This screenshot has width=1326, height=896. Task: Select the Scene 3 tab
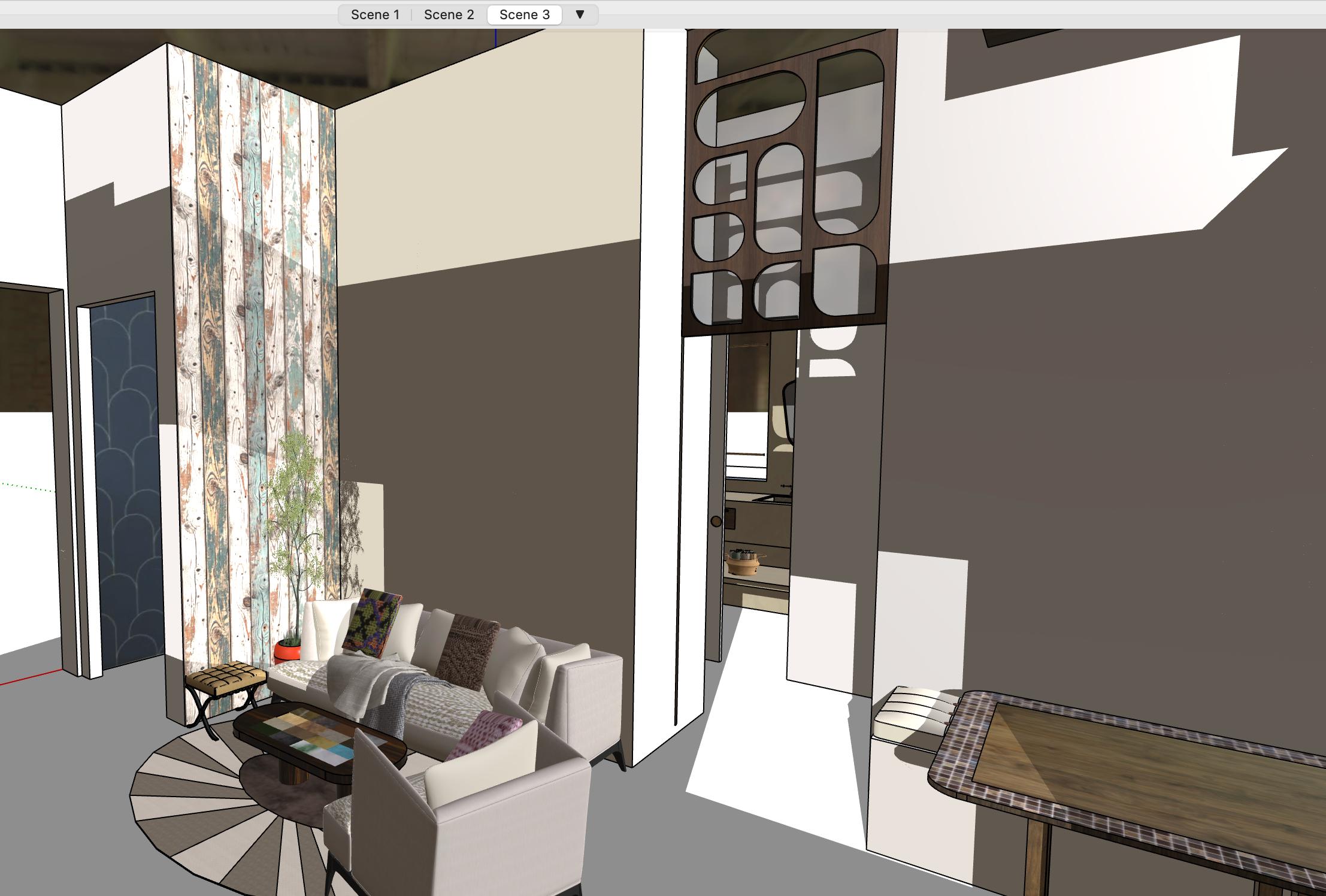pos(524,15)
